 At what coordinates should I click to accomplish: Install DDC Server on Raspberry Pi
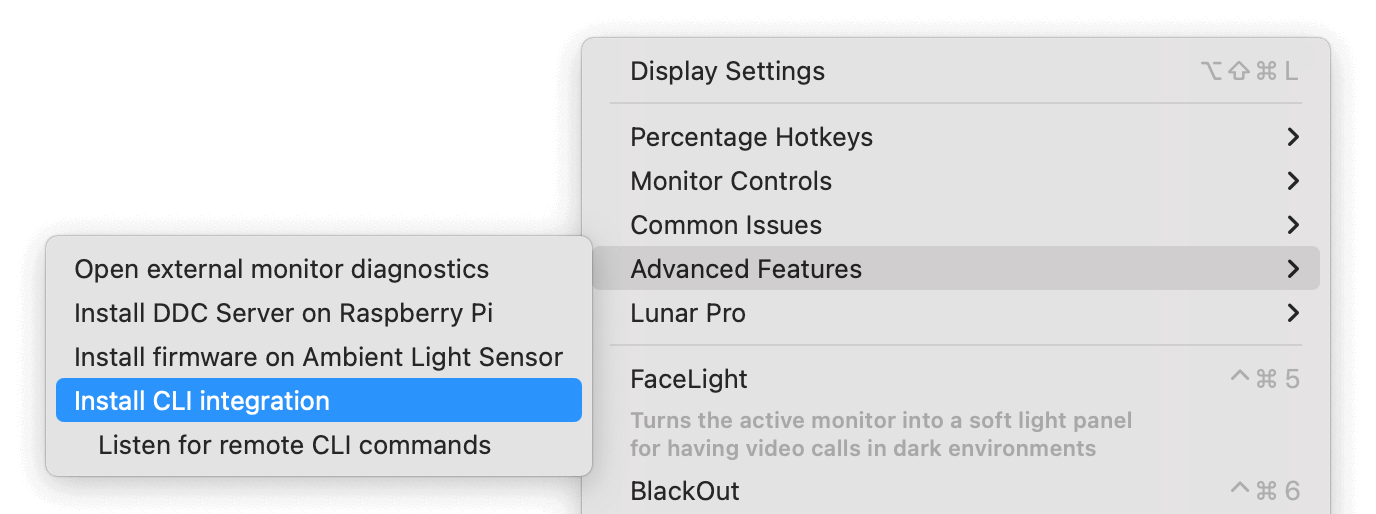319,313
